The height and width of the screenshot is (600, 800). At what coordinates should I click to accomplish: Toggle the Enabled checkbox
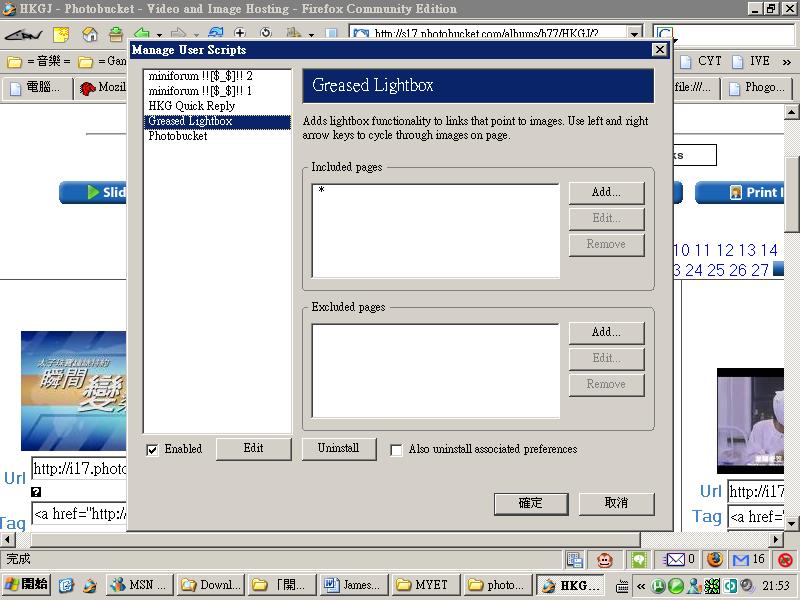pyautogui.click(x=152, y=449)
